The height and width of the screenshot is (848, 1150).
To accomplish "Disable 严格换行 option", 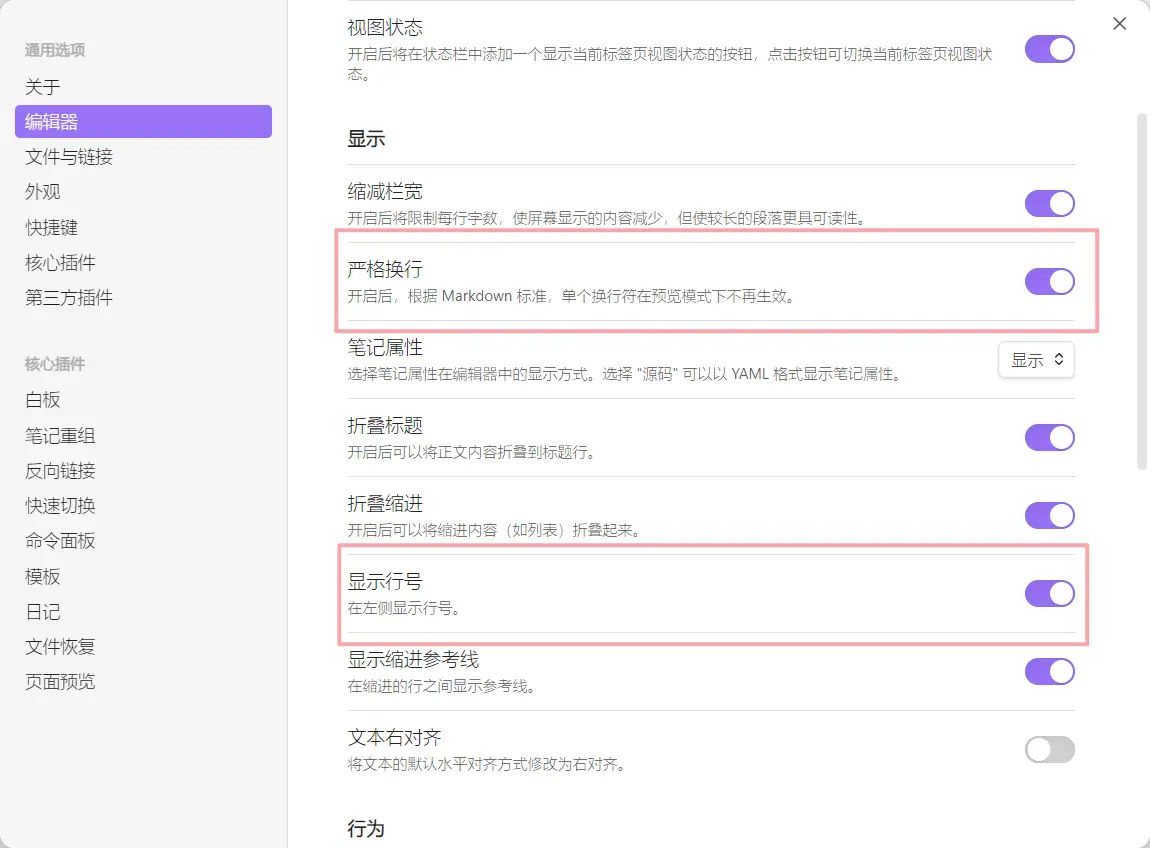I will pyautogui.click(x=1049, y=281).
